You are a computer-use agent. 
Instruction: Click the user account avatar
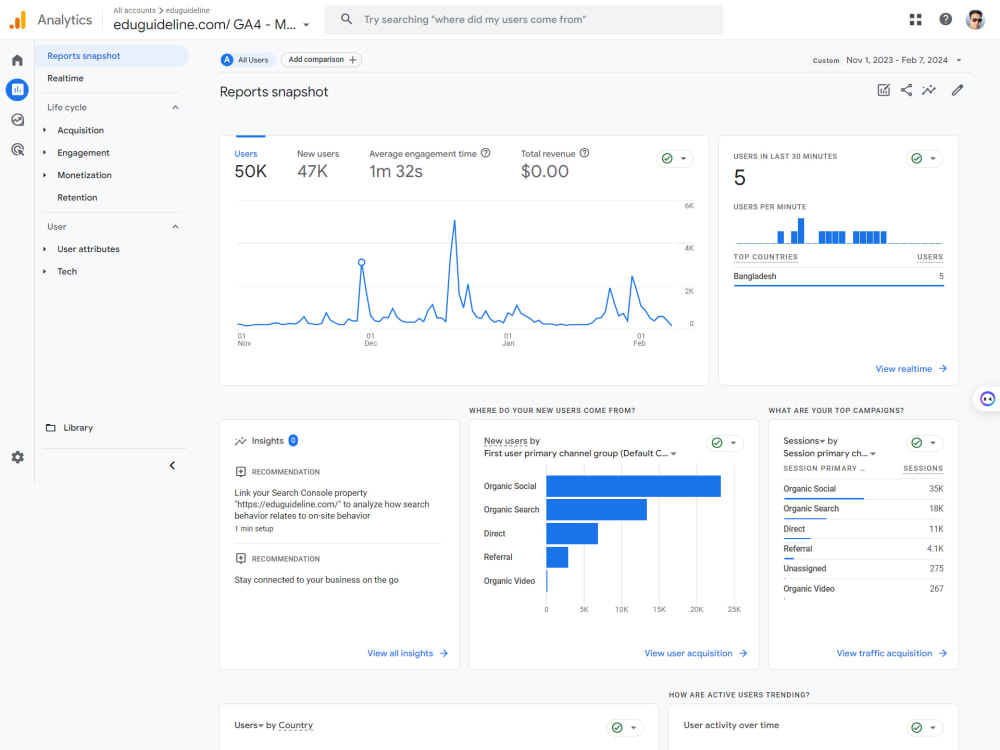pyautogui.click(x=975, y=20)
